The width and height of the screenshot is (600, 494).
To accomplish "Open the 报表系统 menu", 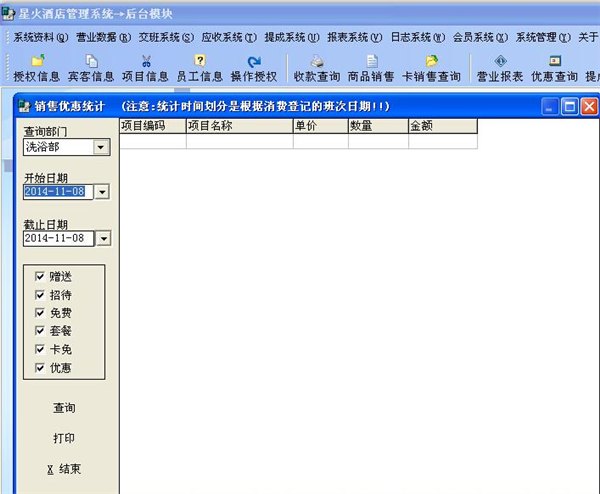I will coord(354,37).
